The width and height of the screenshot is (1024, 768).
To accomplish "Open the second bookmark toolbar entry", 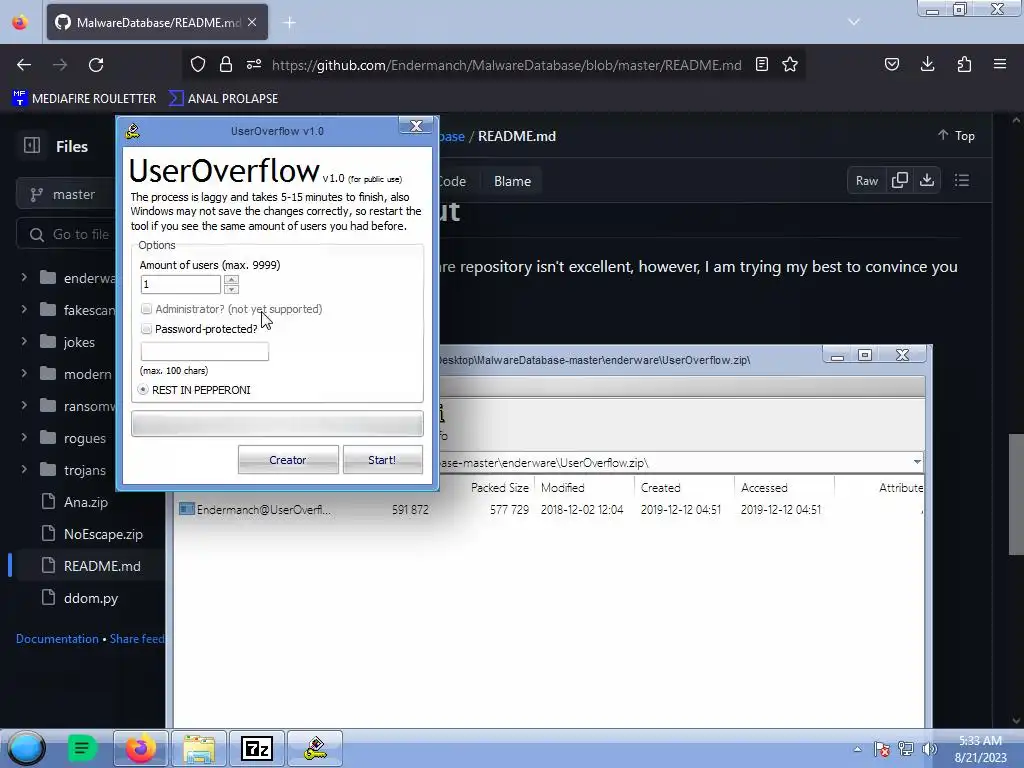I will click(223, 99).
